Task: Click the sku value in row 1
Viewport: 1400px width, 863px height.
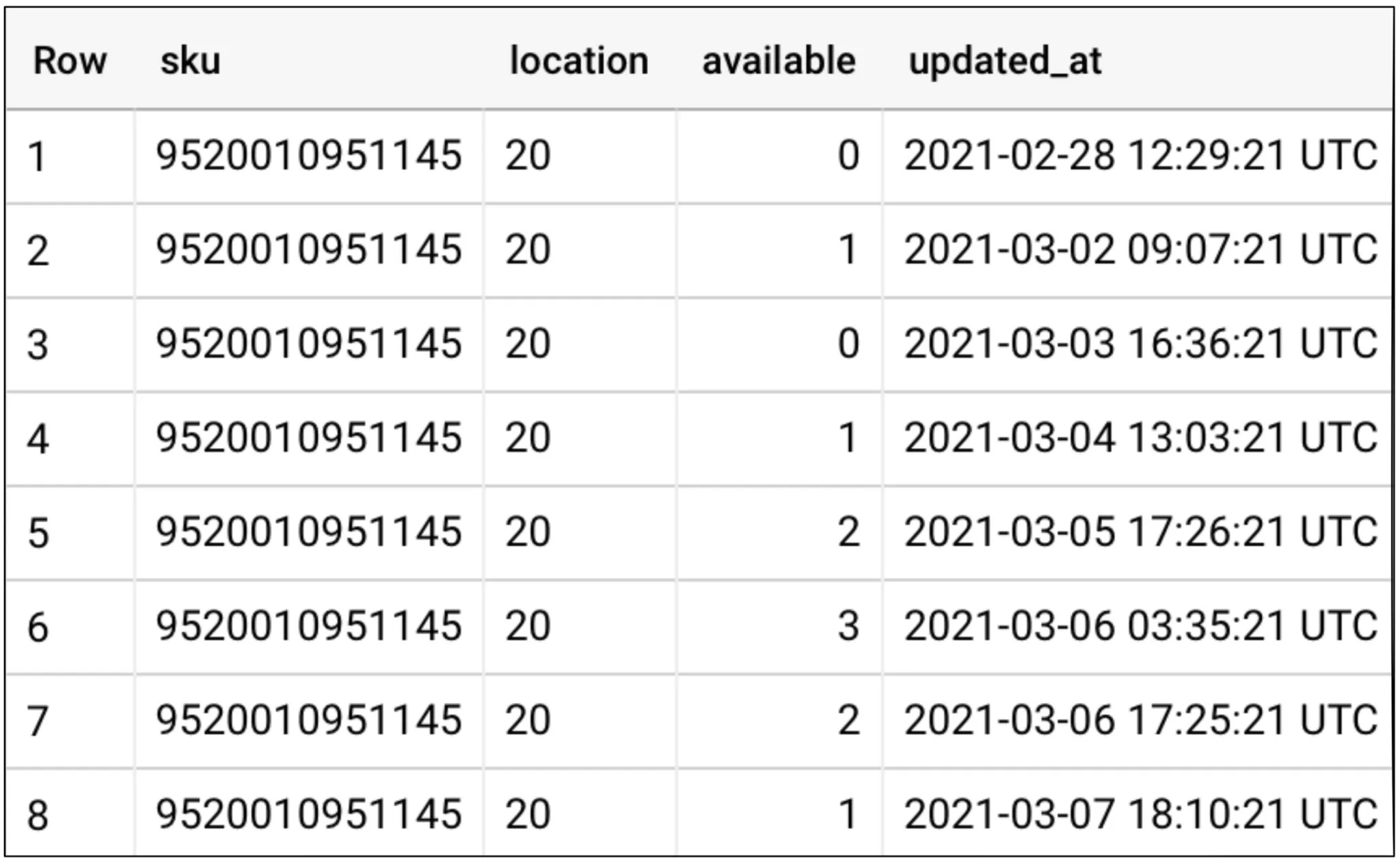Action: tap(309, 156)
